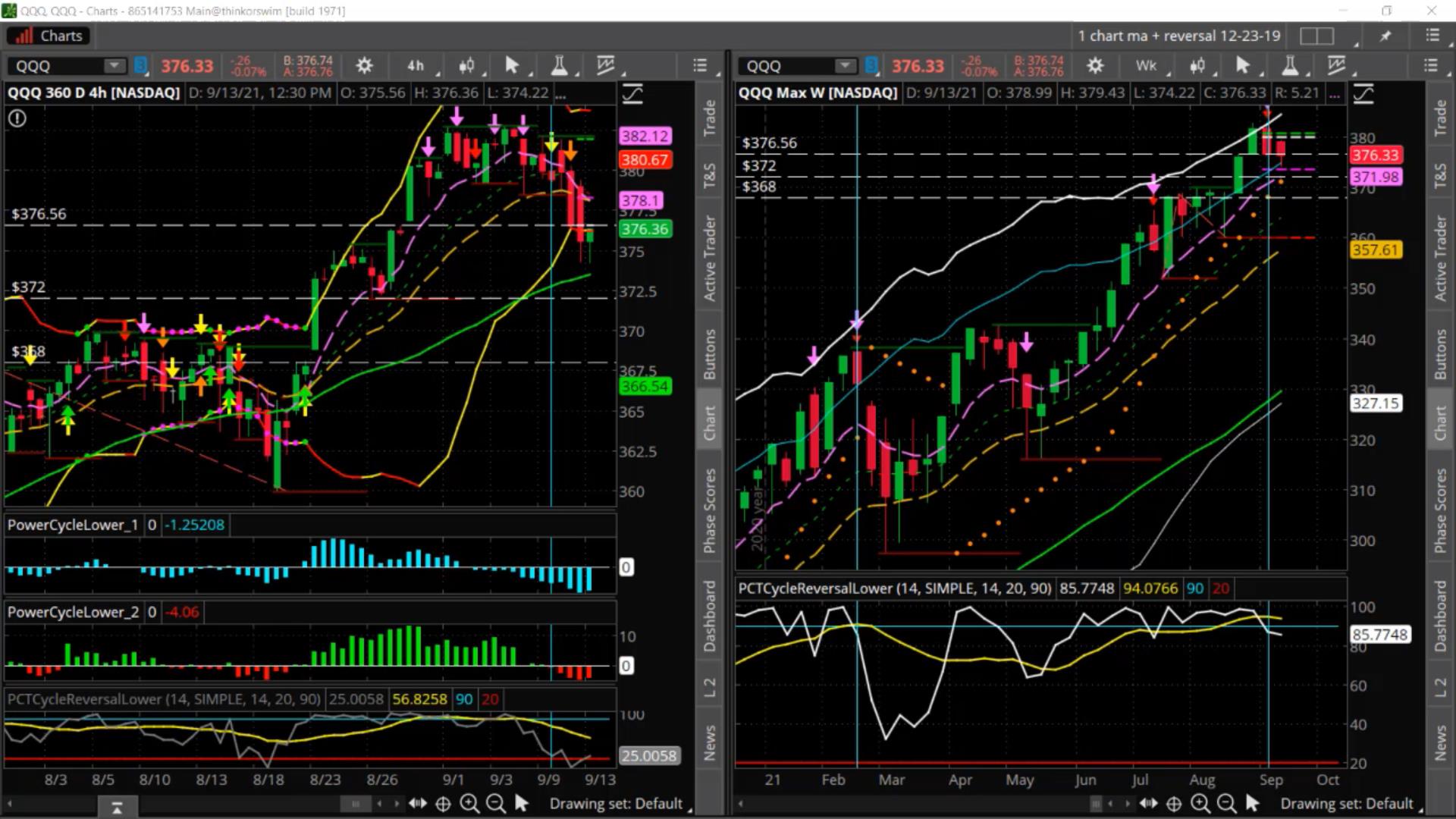The image size is (1456, 819).
Task: Open left chart hamburger menu icon
Action: pyautogui.click(x=700, y=66)
